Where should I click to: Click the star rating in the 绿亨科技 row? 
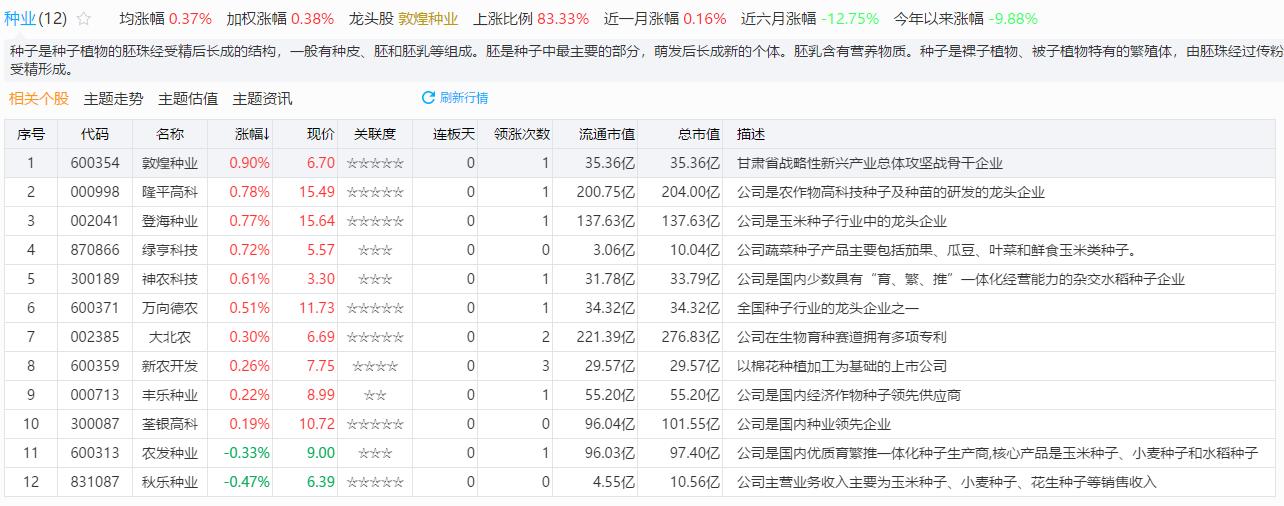(375, 250)
